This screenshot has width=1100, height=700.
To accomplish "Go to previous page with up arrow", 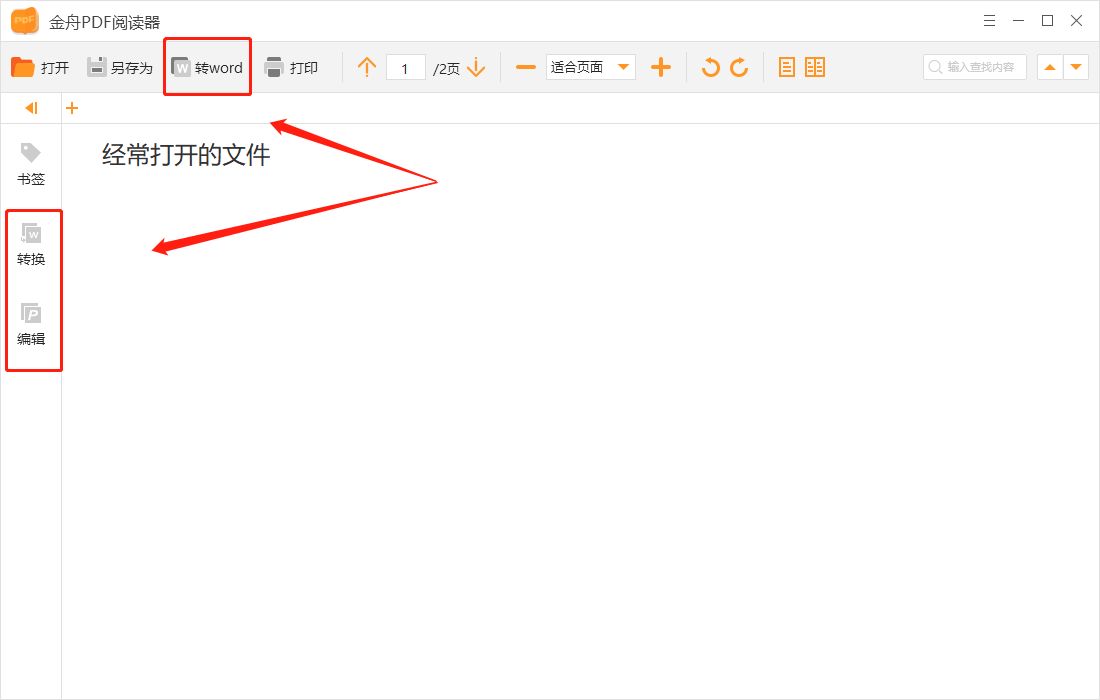I will pyautogui.click(x=366, y=67).
